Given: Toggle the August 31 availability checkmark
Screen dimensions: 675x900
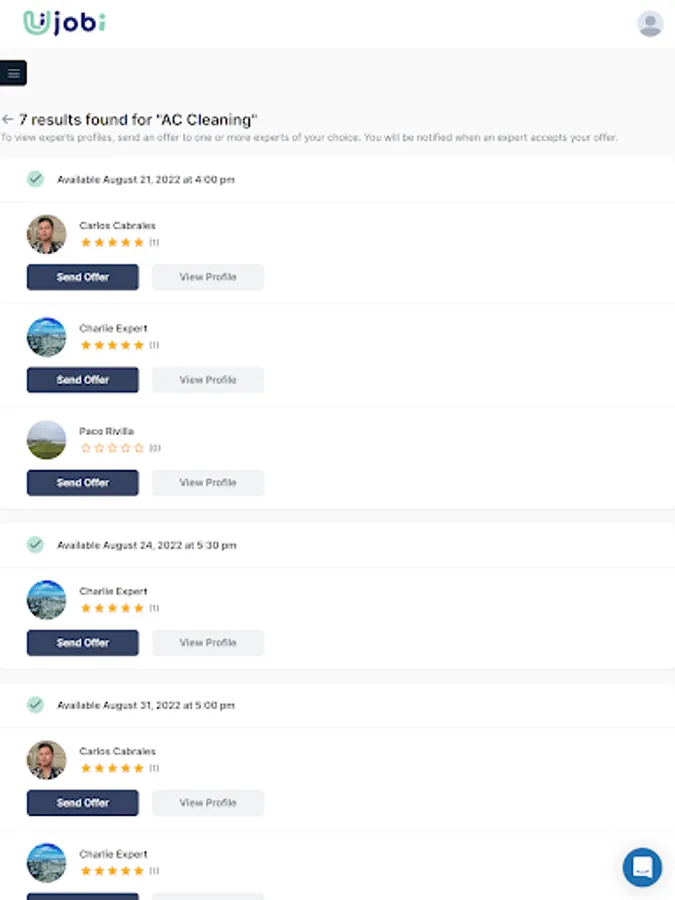Looking at the screenshot, I should point(35,705).
